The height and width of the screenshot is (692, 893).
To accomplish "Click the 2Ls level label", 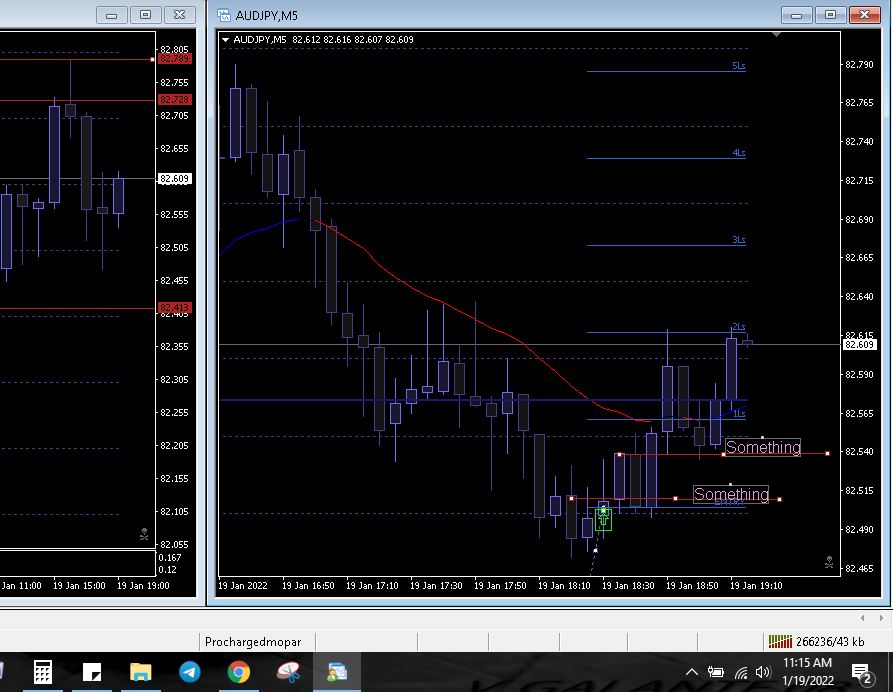I will pos(739,326).
